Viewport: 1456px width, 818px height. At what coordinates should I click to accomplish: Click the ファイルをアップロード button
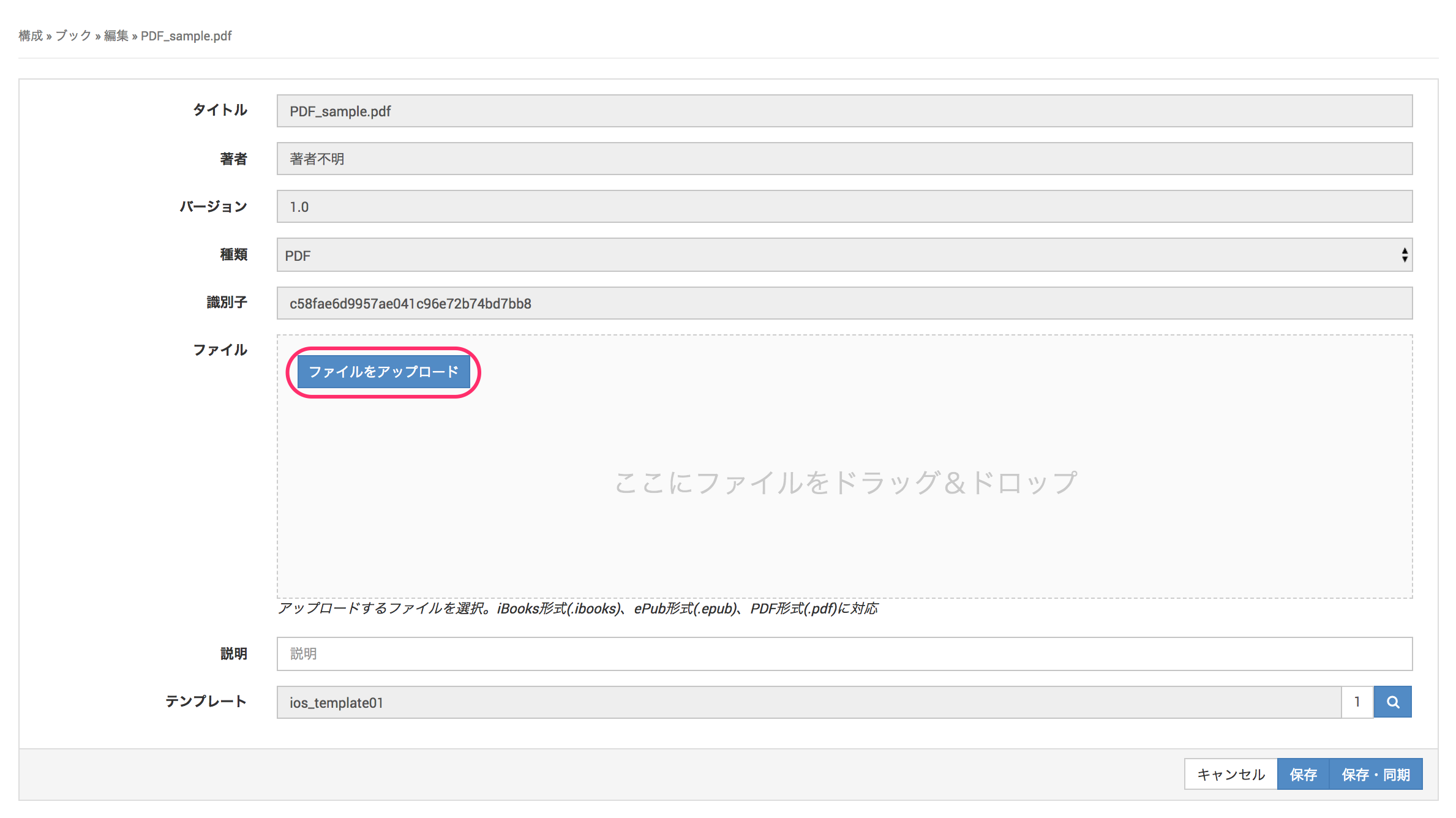383,372
